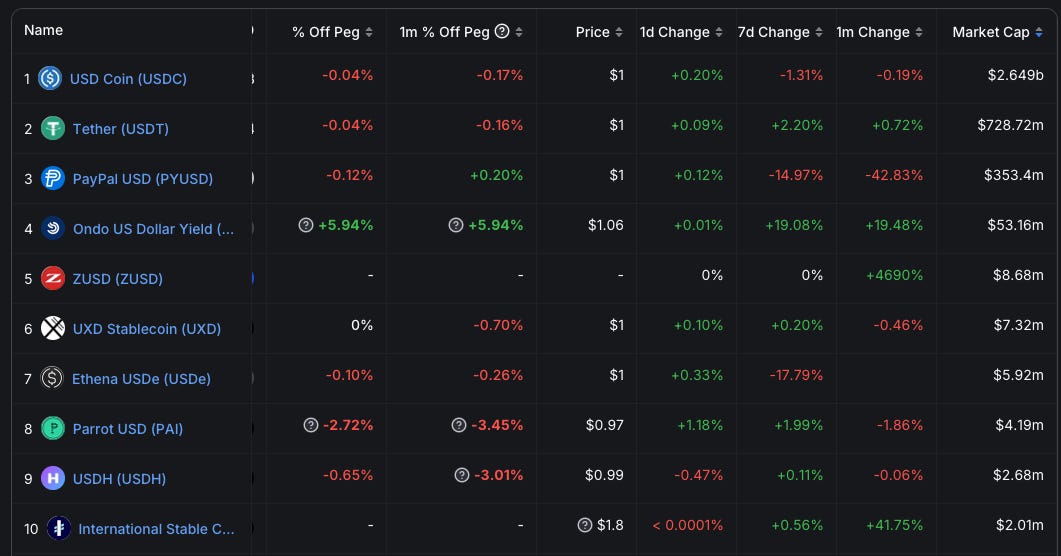Open Tether (USDT) link

[120, 129]
